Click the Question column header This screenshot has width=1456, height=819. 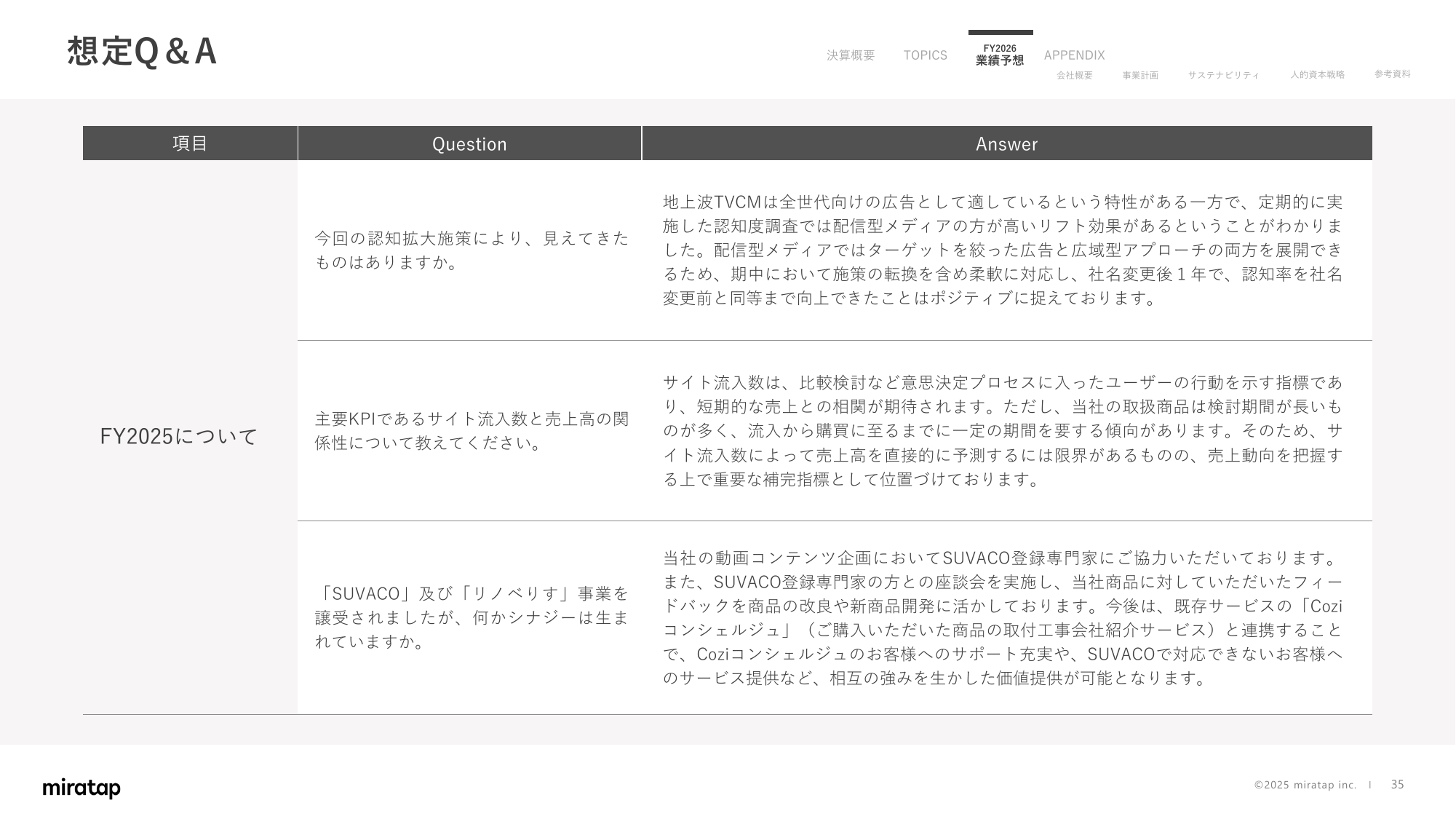(469, 144)
